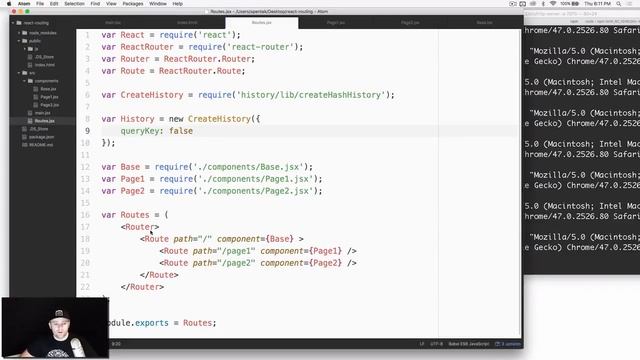Open the Edit menu
The width and height of the screenshot is (640, 360).
54,4
